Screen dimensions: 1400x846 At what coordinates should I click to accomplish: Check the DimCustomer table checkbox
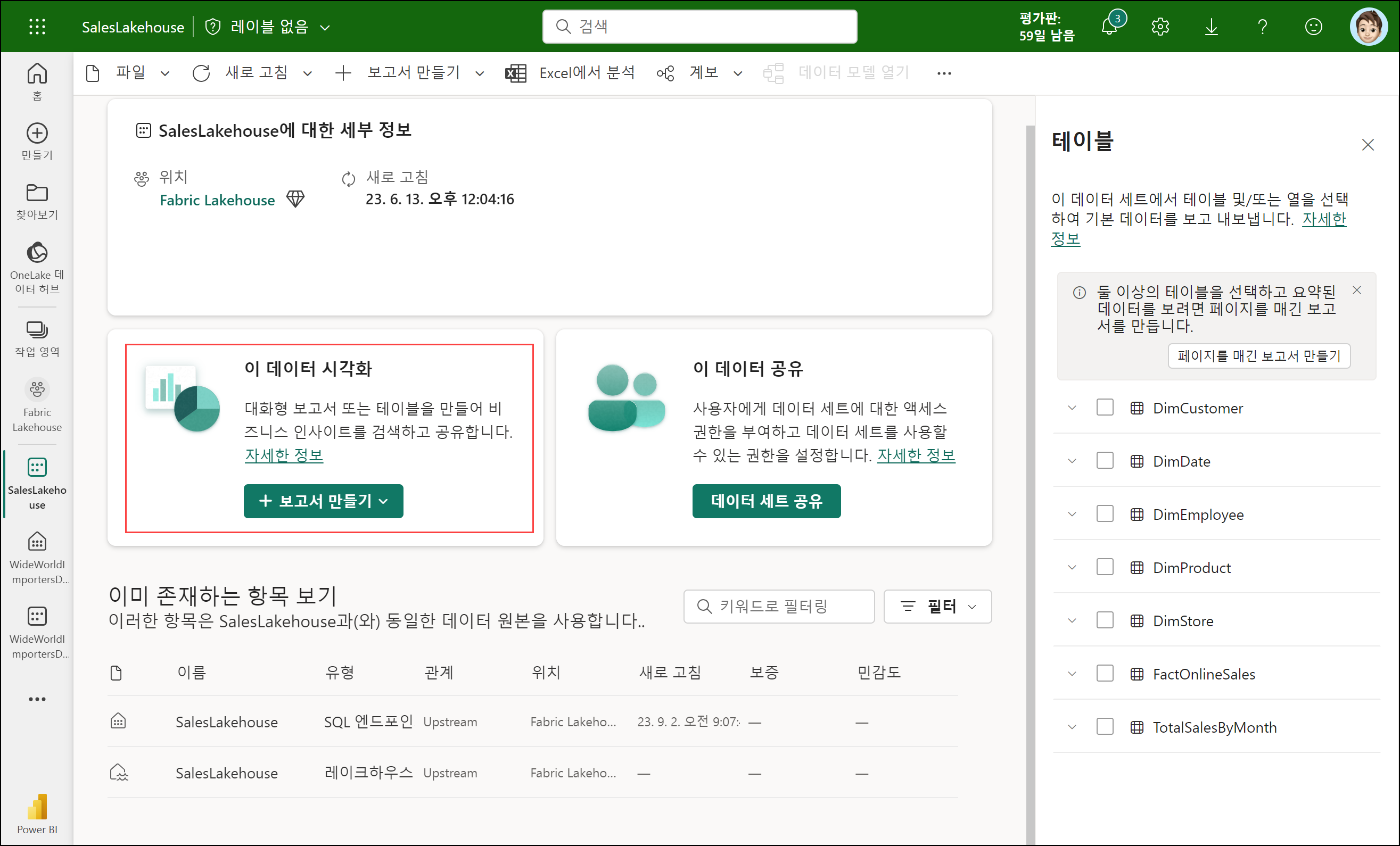(x=1105, y=408)
